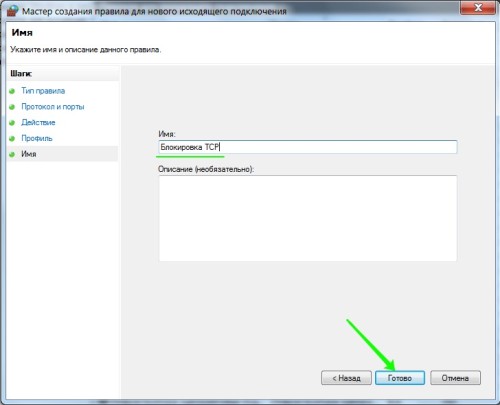Click green bullet beside Действие step
Image resolution: width=500 pixels, height=405 pixels.
(12, 123)
